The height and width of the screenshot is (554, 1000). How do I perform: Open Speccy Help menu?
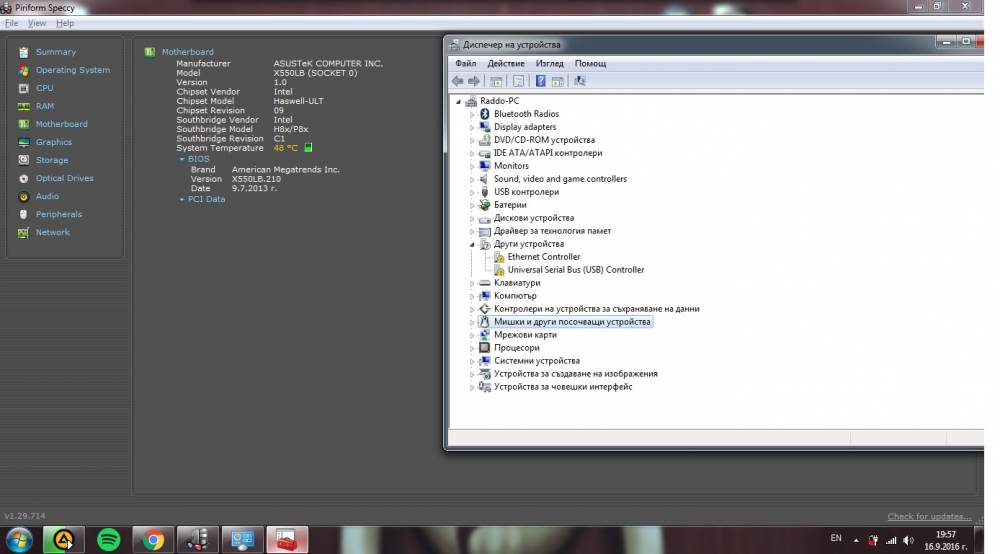pos(64,24)
